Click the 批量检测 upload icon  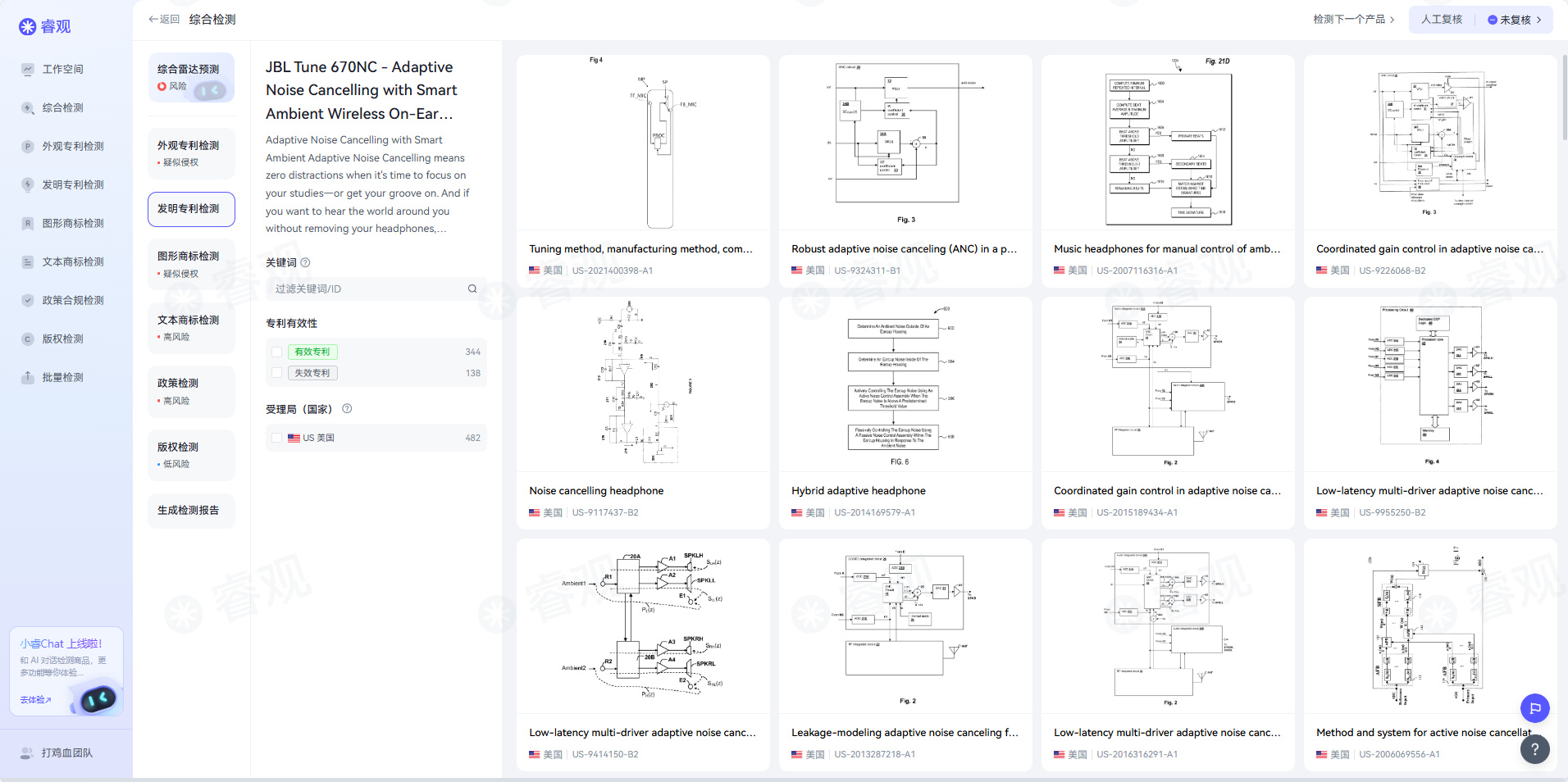(28, 378)
